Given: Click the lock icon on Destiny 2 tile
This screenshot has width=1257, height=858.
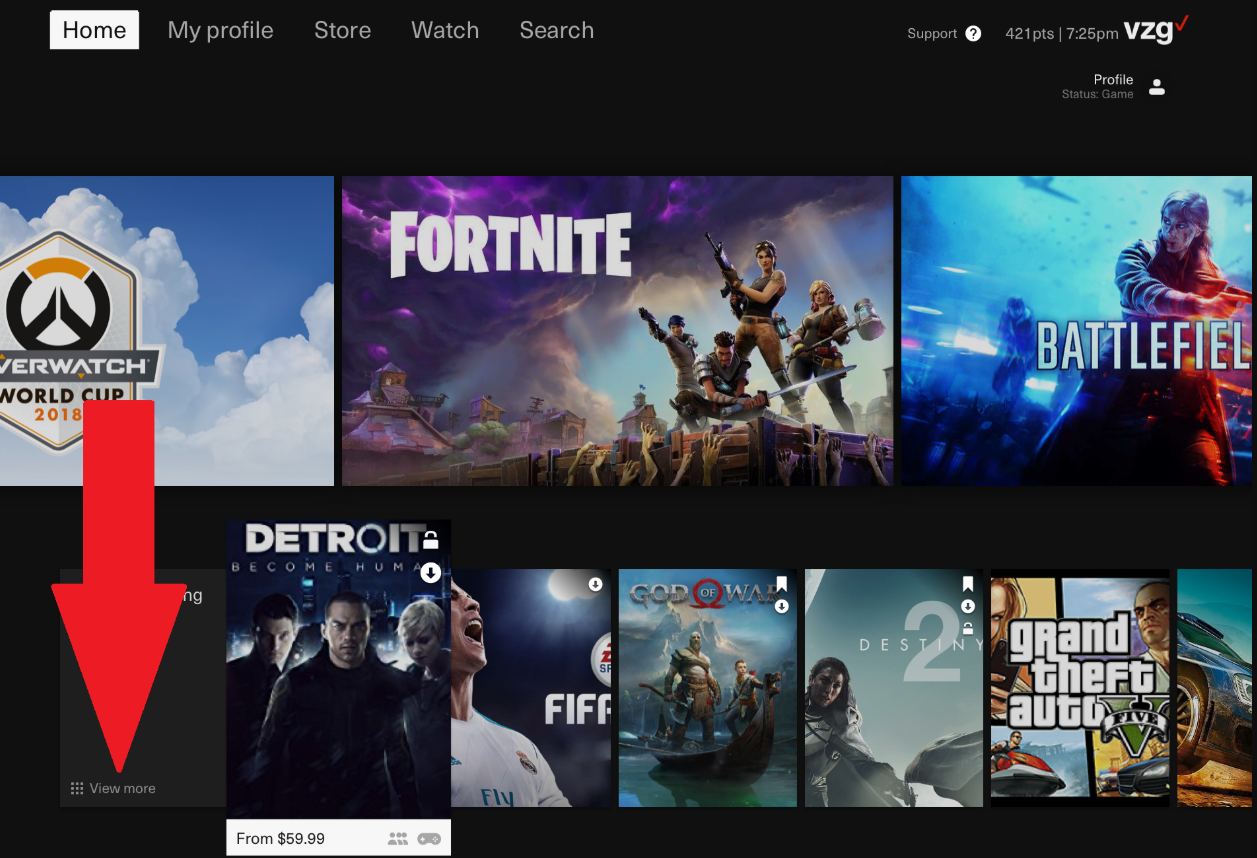Looking at the screenshot, I should 968,628.
